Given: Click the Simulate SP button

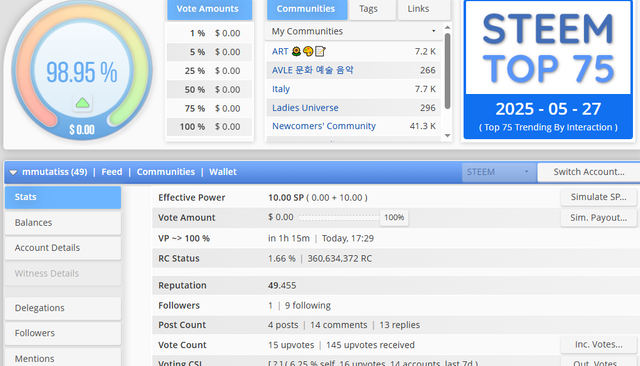Looking at the screenshot, I should coord(598,197).
